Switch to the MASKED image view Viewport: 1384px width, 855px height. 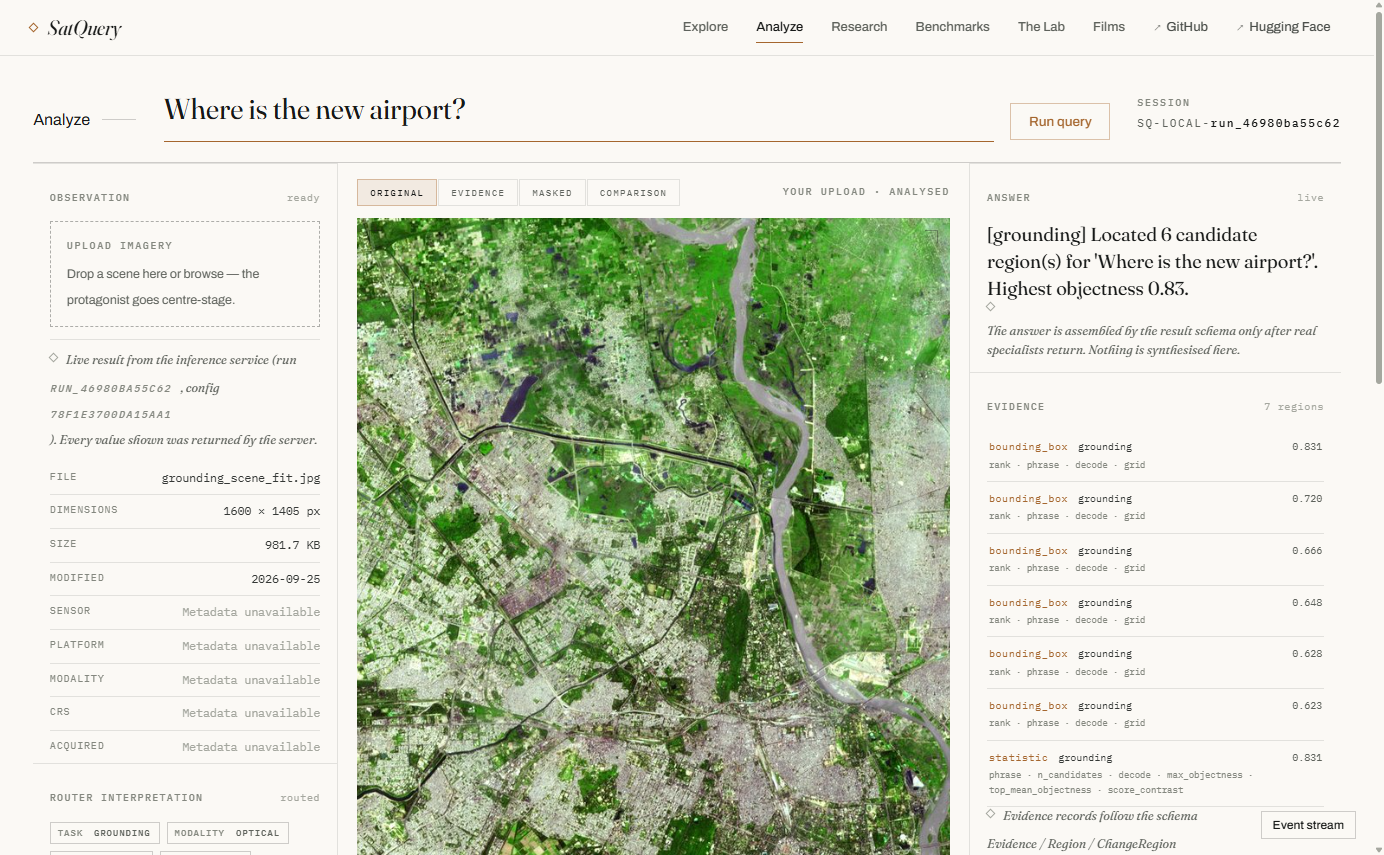(552, 193)
